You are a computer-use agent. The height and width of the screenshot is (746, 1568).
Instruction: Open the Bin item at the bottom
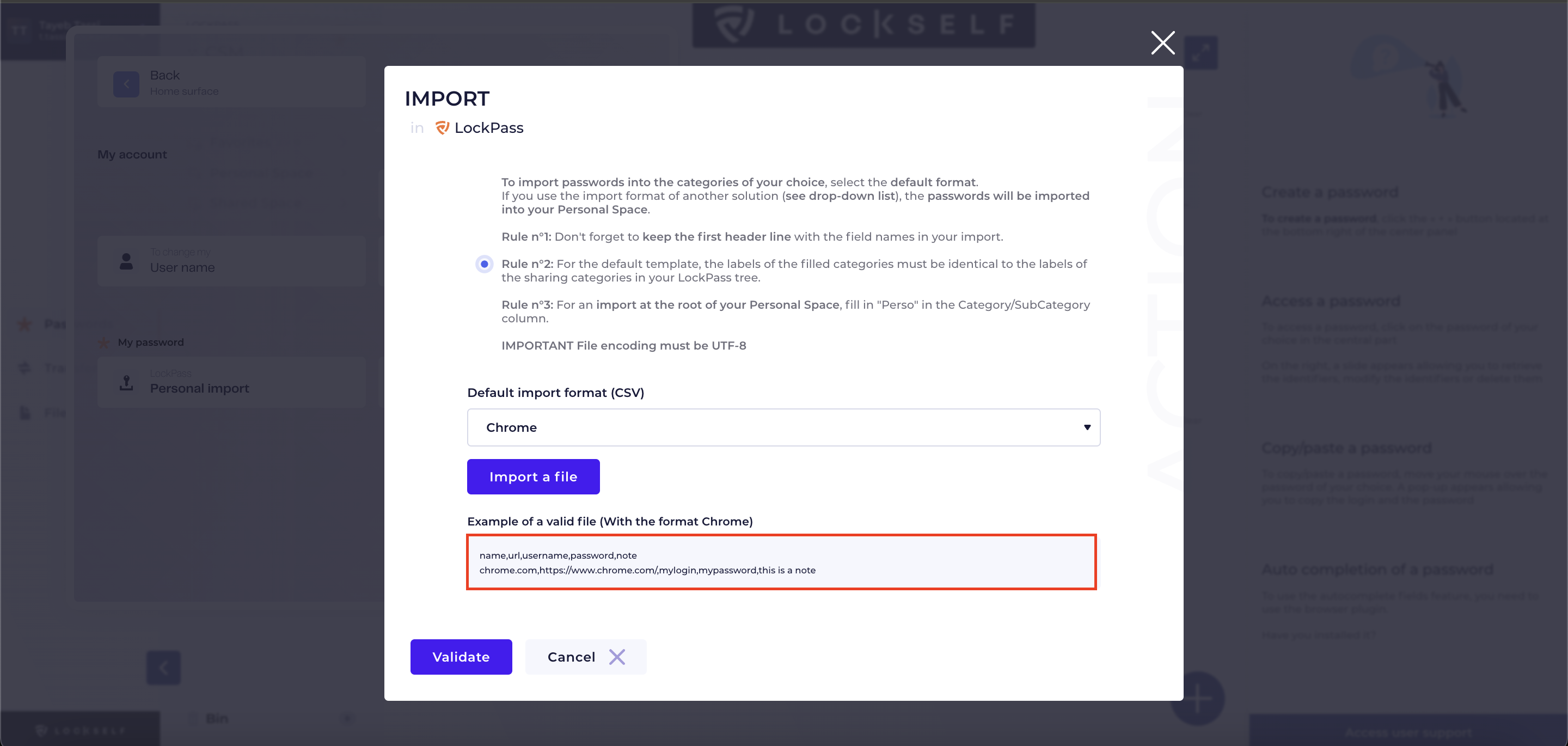coord(217,719)
